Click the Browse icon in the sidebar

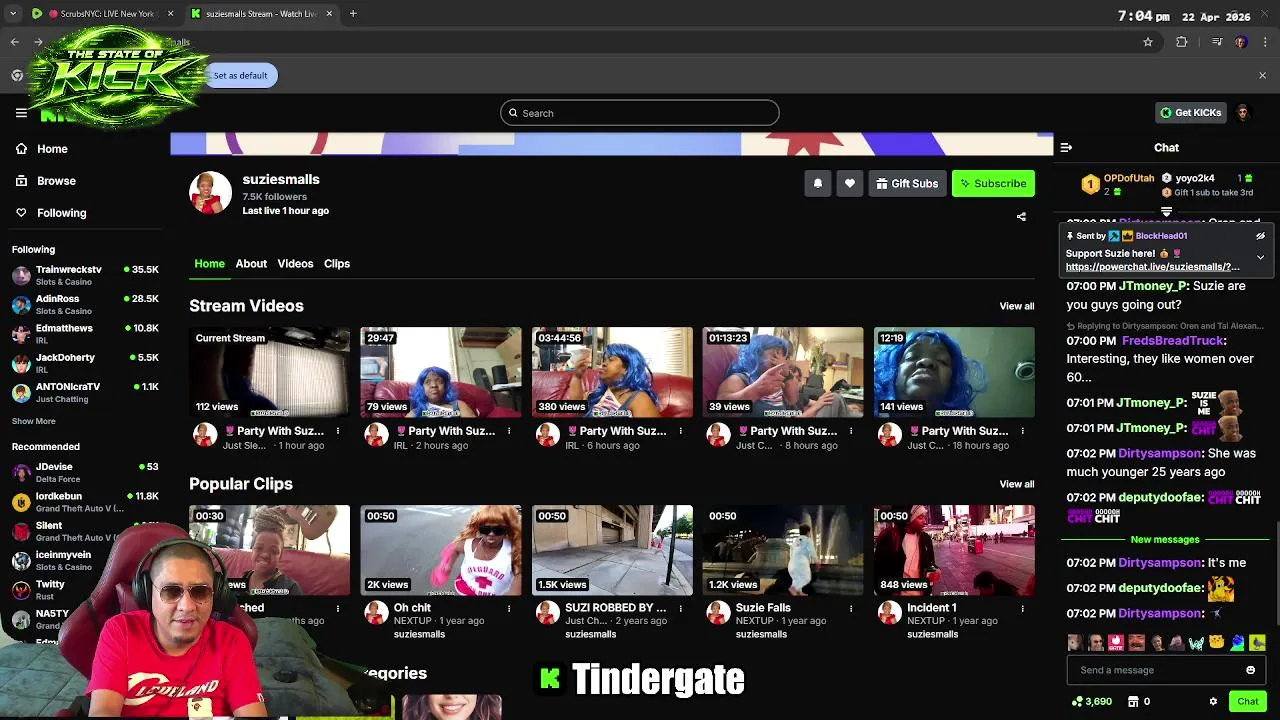(21, 181)
